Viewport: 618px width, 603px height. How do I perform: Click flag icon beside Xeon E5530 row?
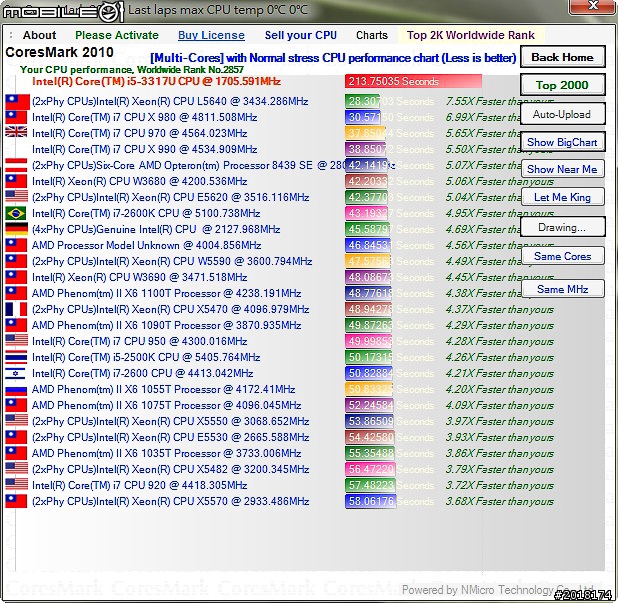click(x=17, y=437)
